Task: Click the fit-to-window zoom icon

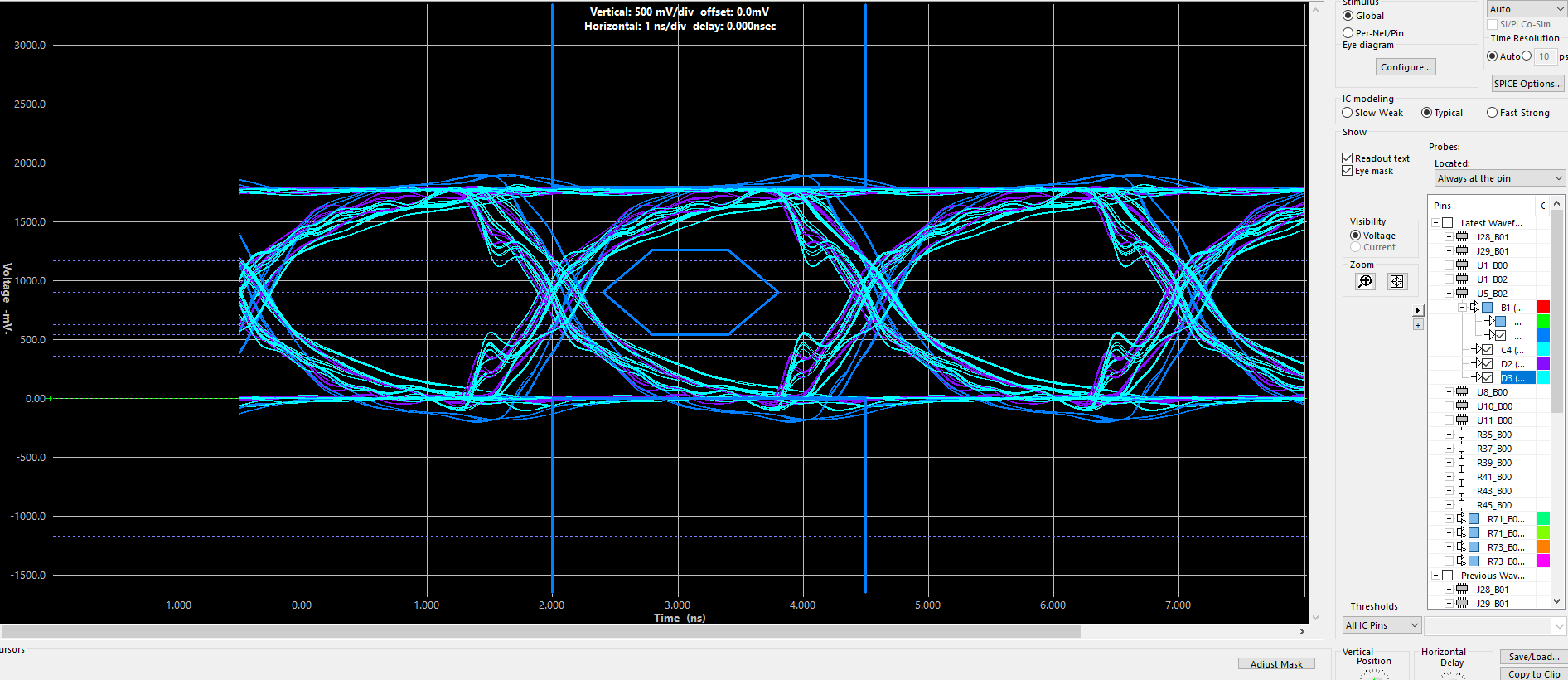Action: point(1397,282)
